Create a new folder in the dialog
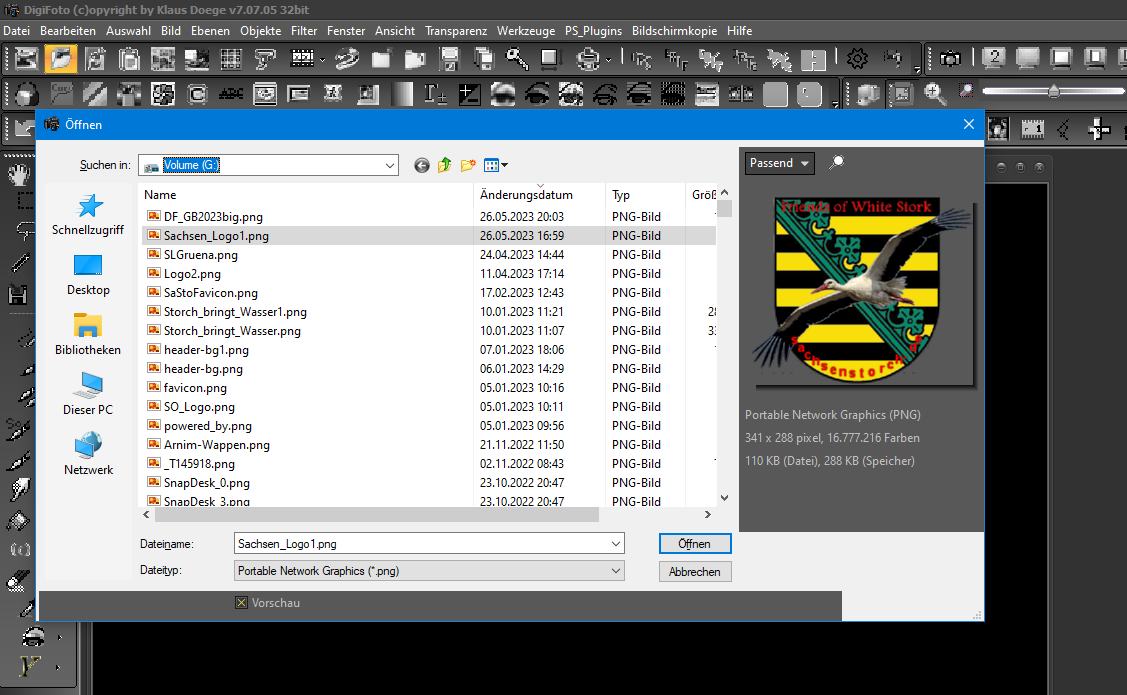The image size is (1127, 695). [x=468, y=165]
